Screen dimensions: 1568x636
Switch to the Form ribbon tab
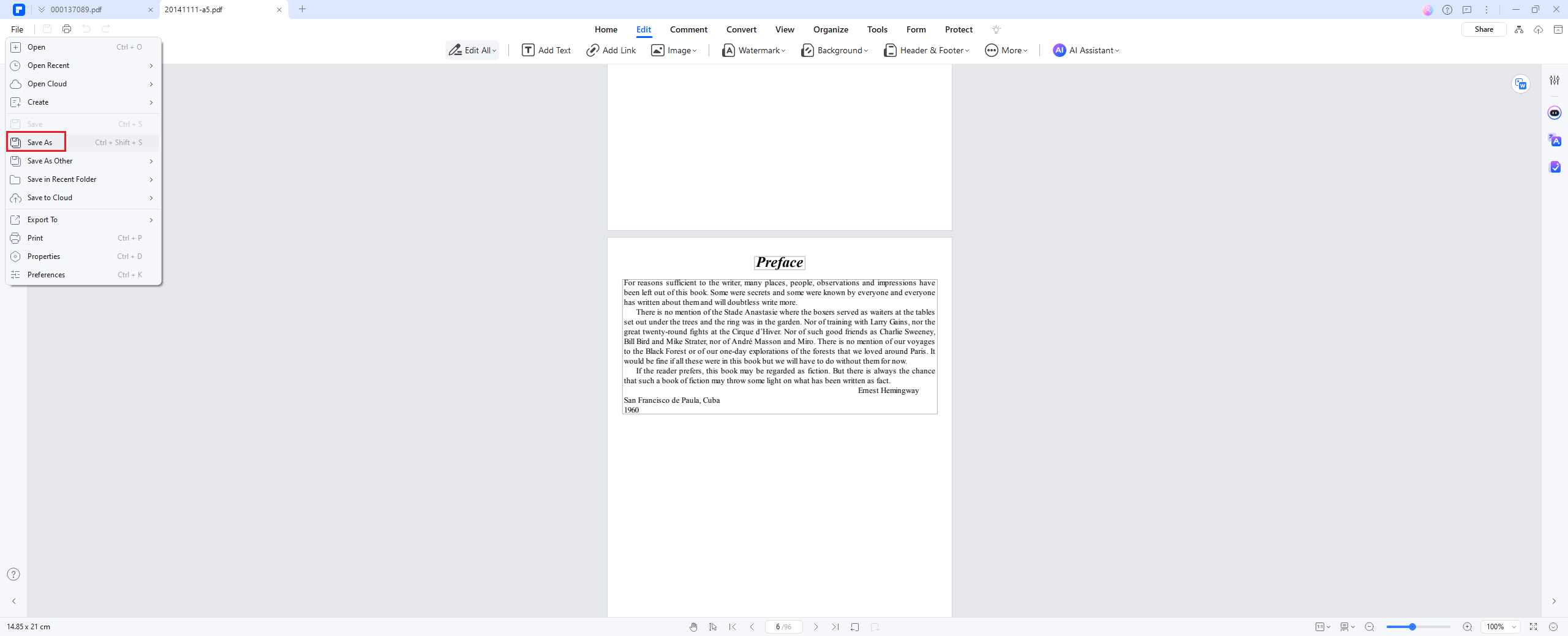tap(916, 29)
